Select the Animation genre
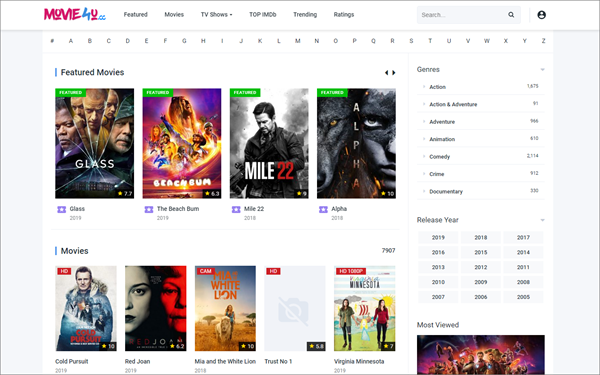 tap(442, 139)
